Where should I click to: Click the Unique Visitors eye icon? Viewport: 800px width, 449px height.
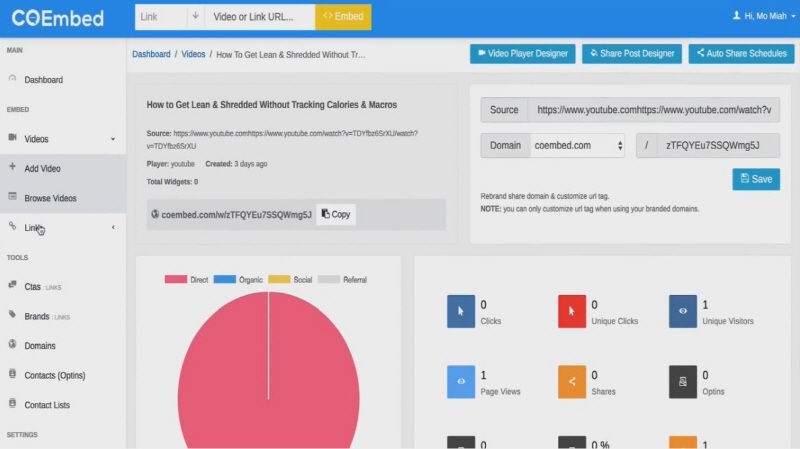tap(683, 311)
